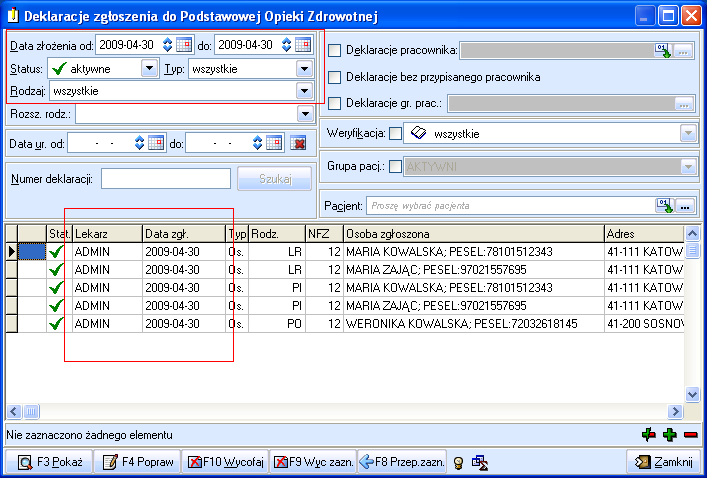Step 'Data złożenia od' date spinner
Screen dimensions: 707x478
click(167, 45)
